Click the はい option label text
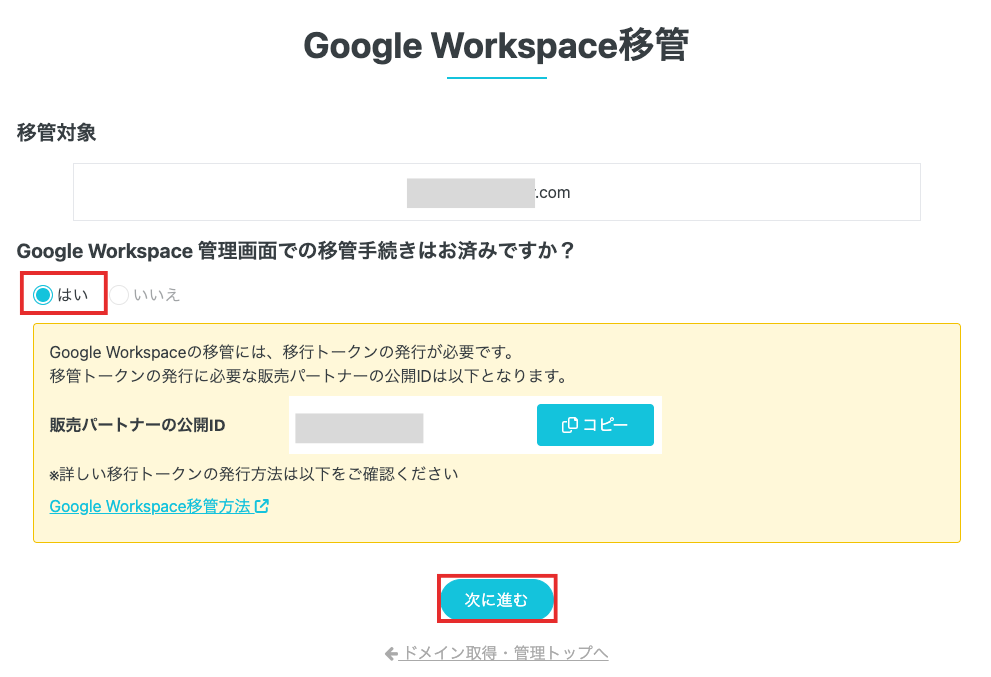 (x=73, y=295)
